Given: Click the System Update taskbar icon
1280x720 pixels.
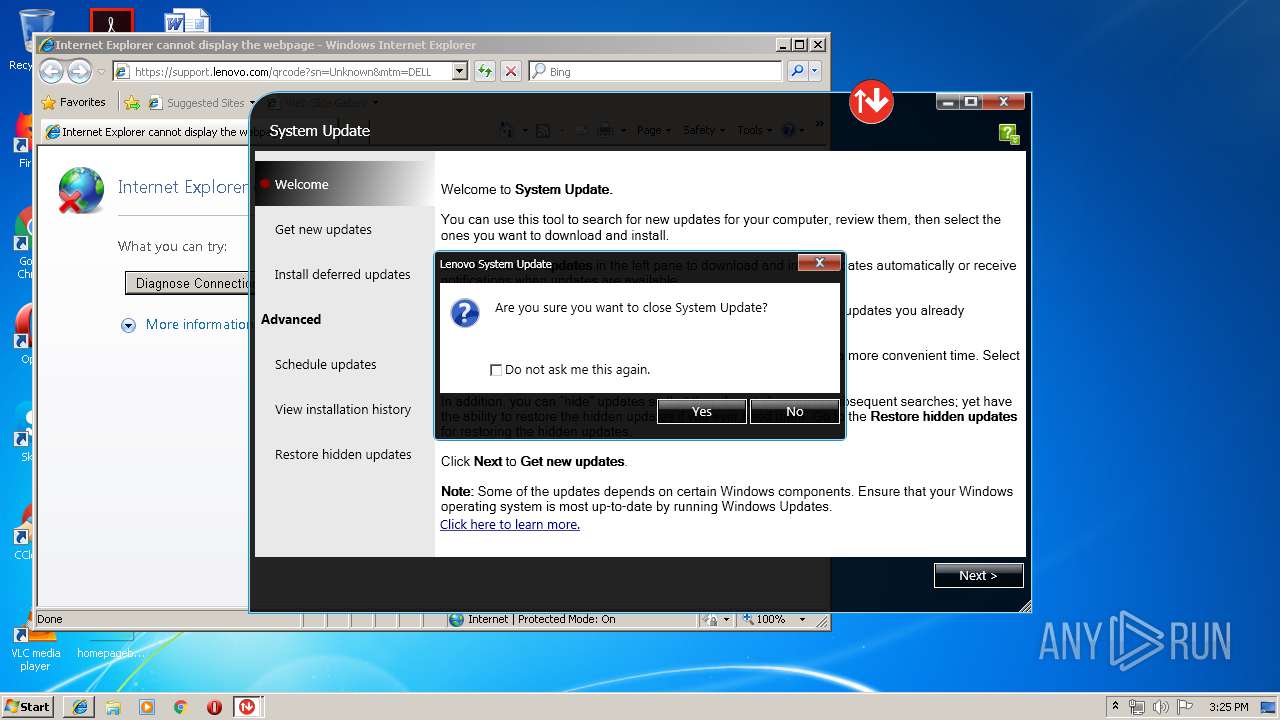Looking at the screenshot, I should (247, 706).
